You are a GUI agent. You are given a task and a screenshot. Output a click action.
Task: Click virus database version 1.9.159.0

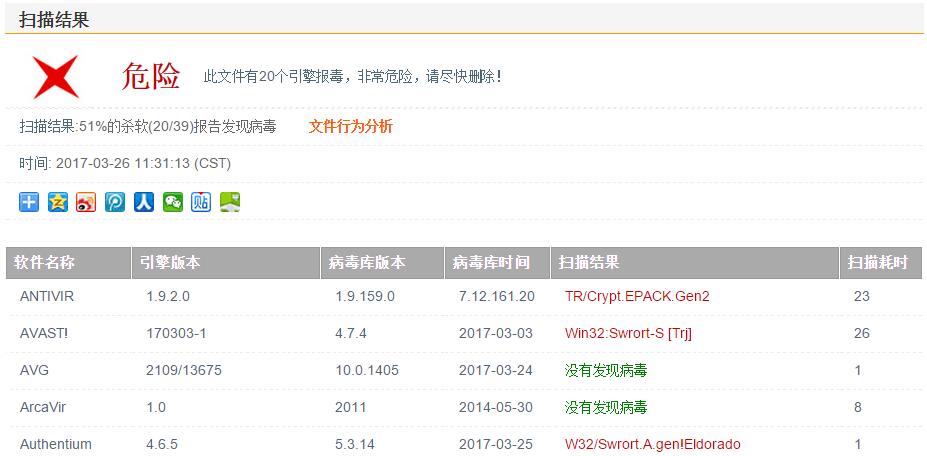click(x=365, y=296)
